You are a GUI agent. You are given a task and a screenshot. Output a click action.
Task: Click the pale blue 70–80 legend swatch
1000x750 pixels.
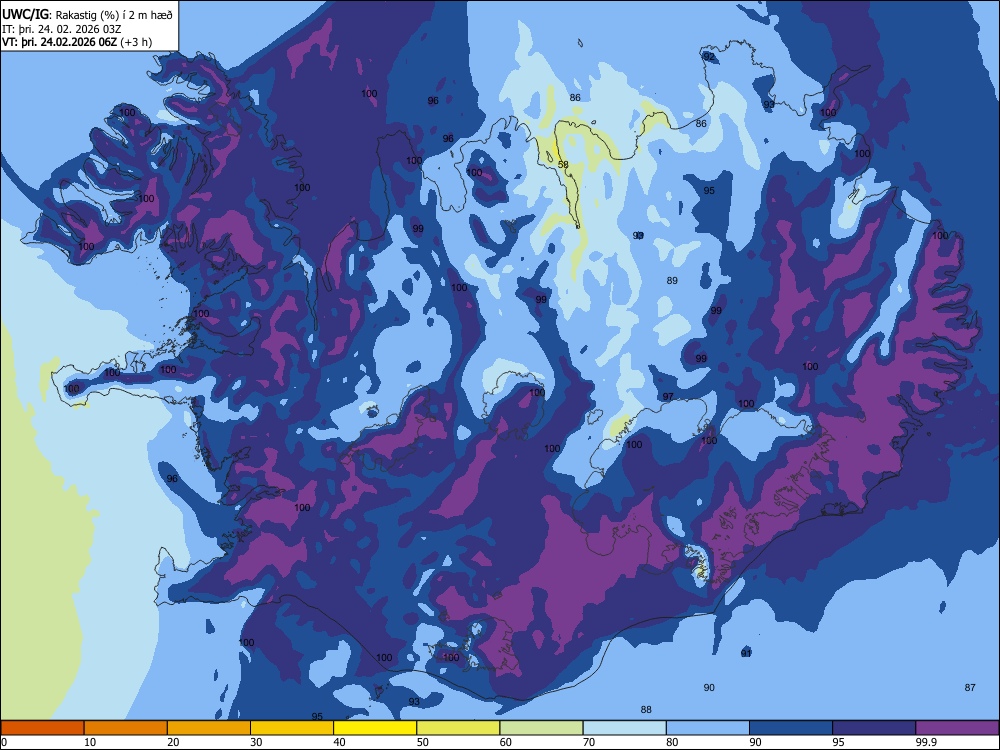[x=624, y=728]
